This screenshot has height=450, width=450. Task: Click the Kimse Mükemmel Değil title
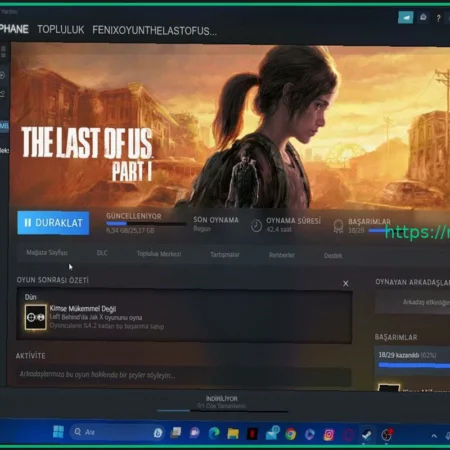(x=83, y=309)
